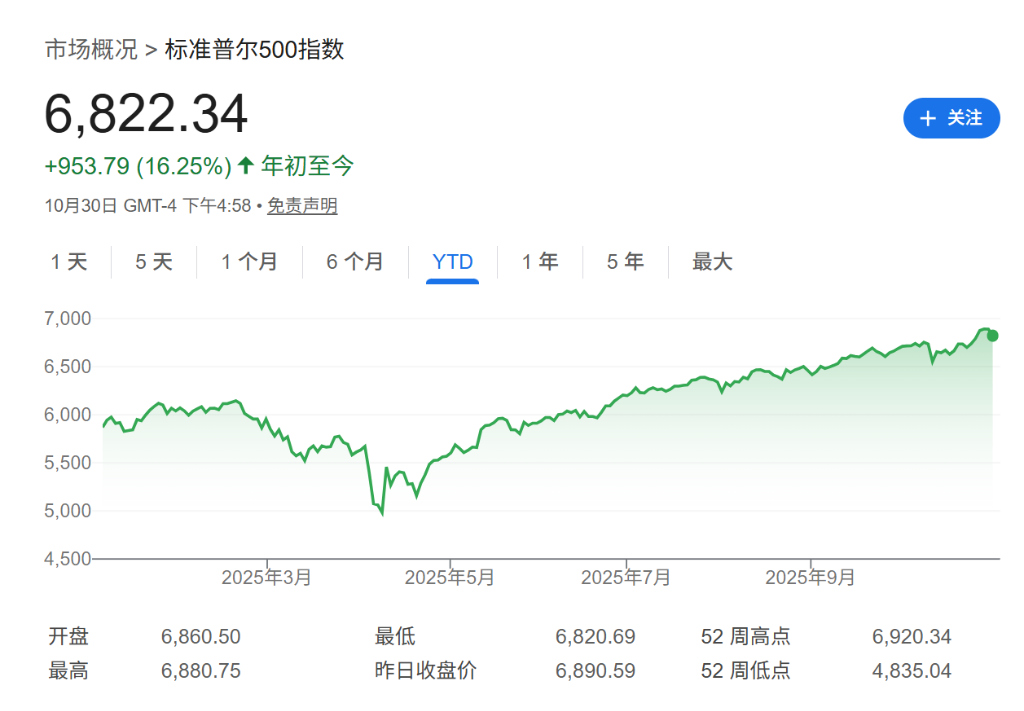Select the YTD tab

point(452,262)
